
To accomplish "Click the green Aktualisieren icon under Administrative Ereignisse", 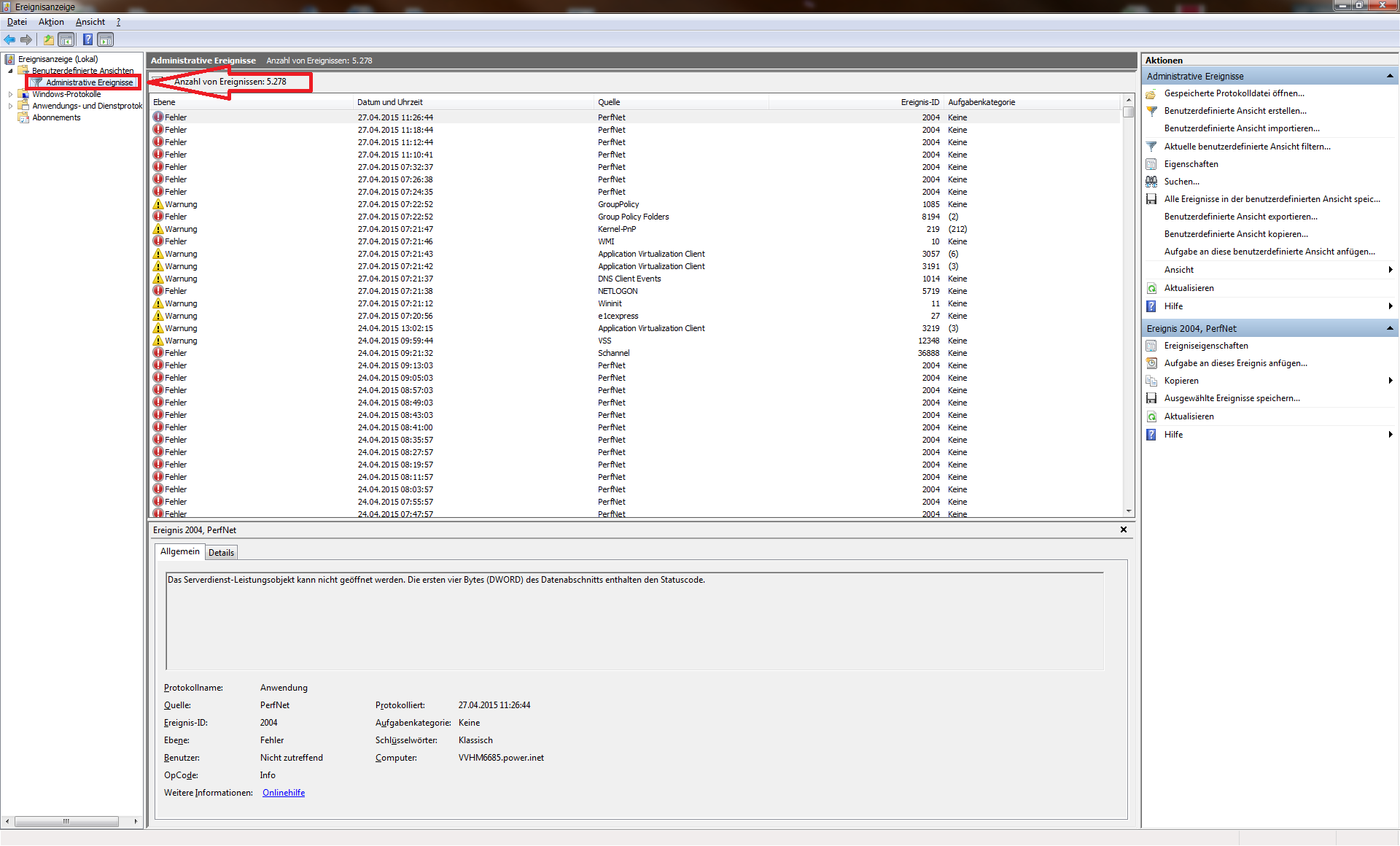I will coord(1151,288).
